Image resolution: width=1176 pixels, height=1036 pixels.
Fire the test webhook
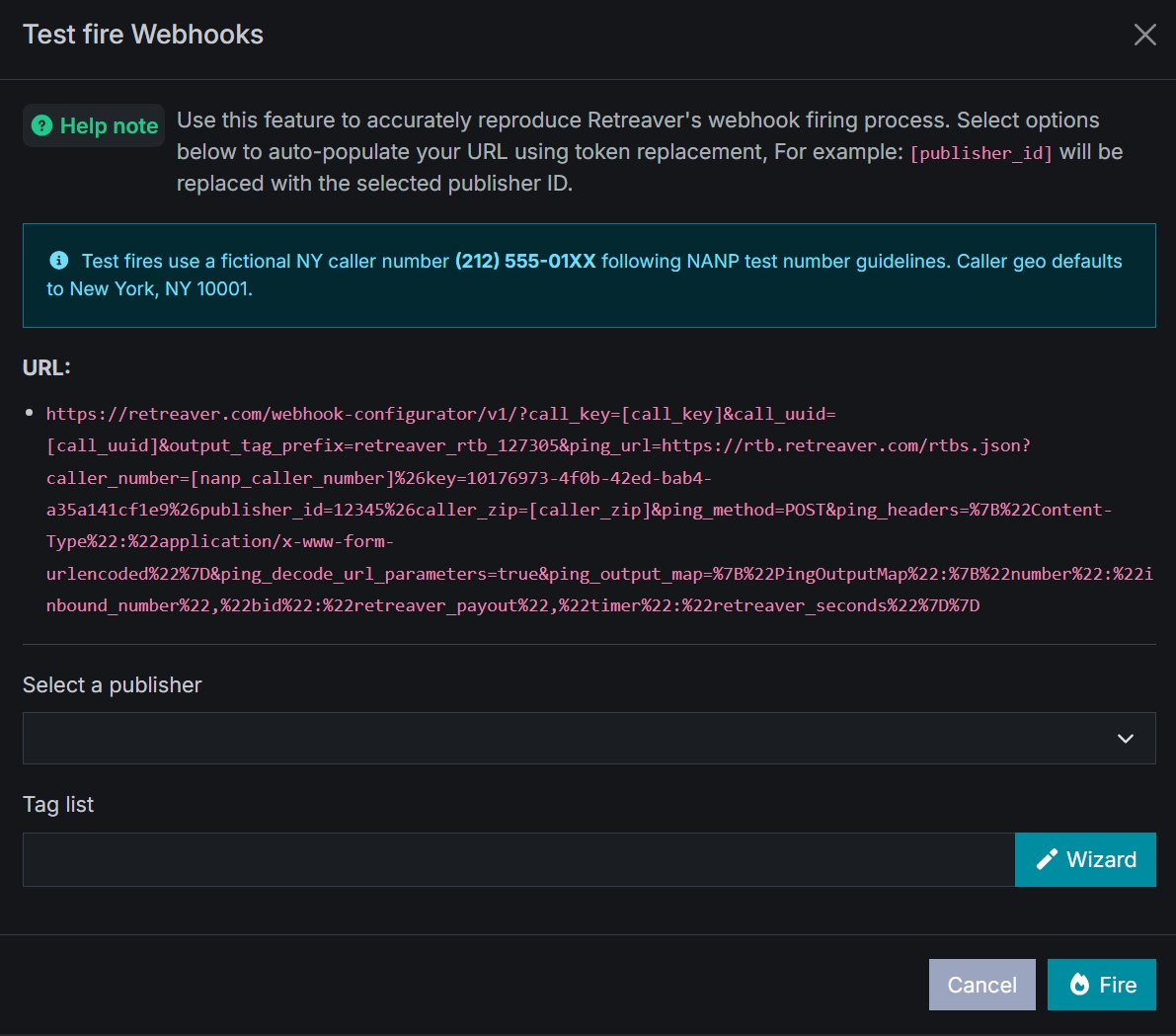(x=1101, y=985)
